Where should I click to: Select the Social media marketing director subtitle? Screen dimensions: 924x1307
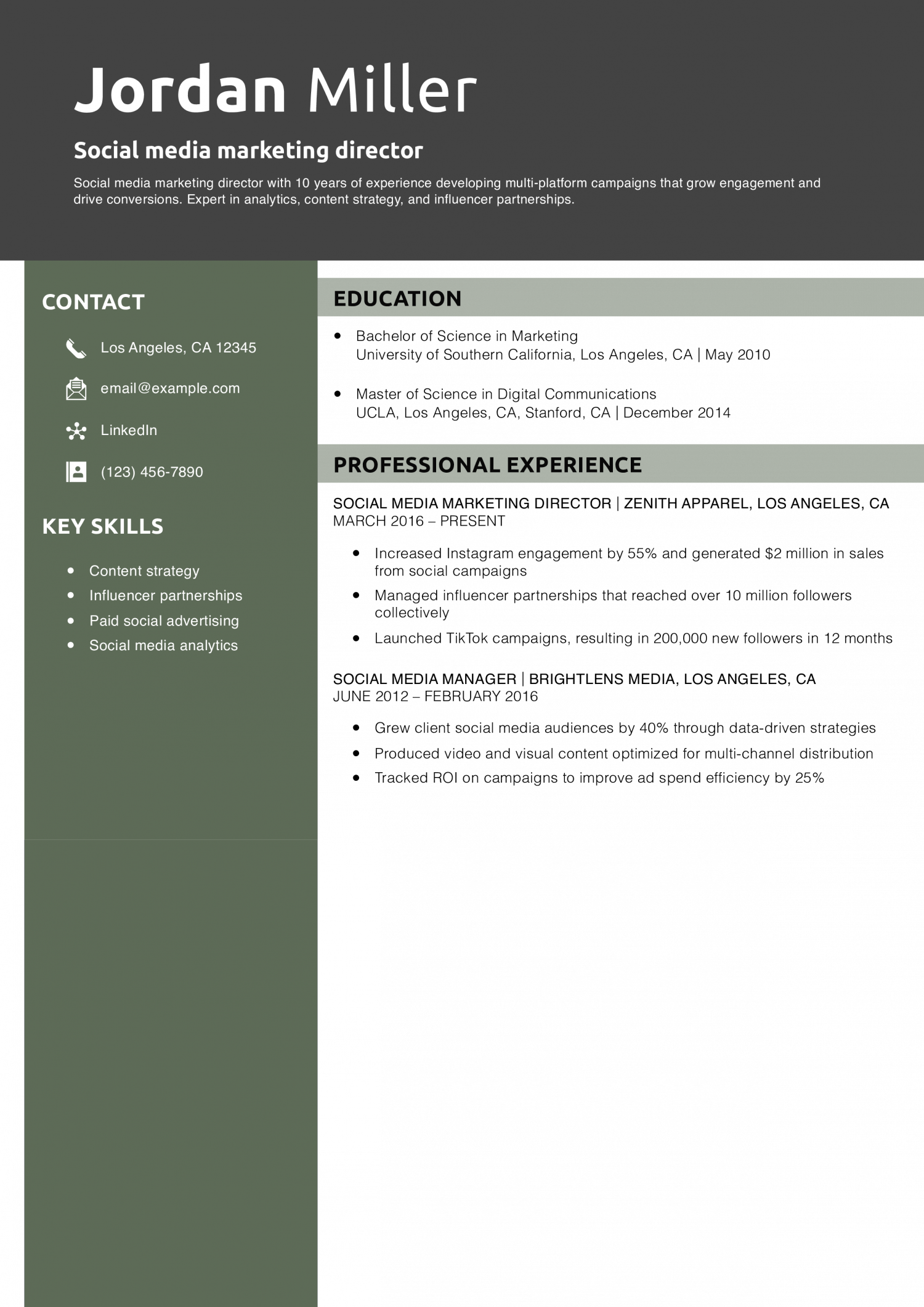click(x=248, y=150)
